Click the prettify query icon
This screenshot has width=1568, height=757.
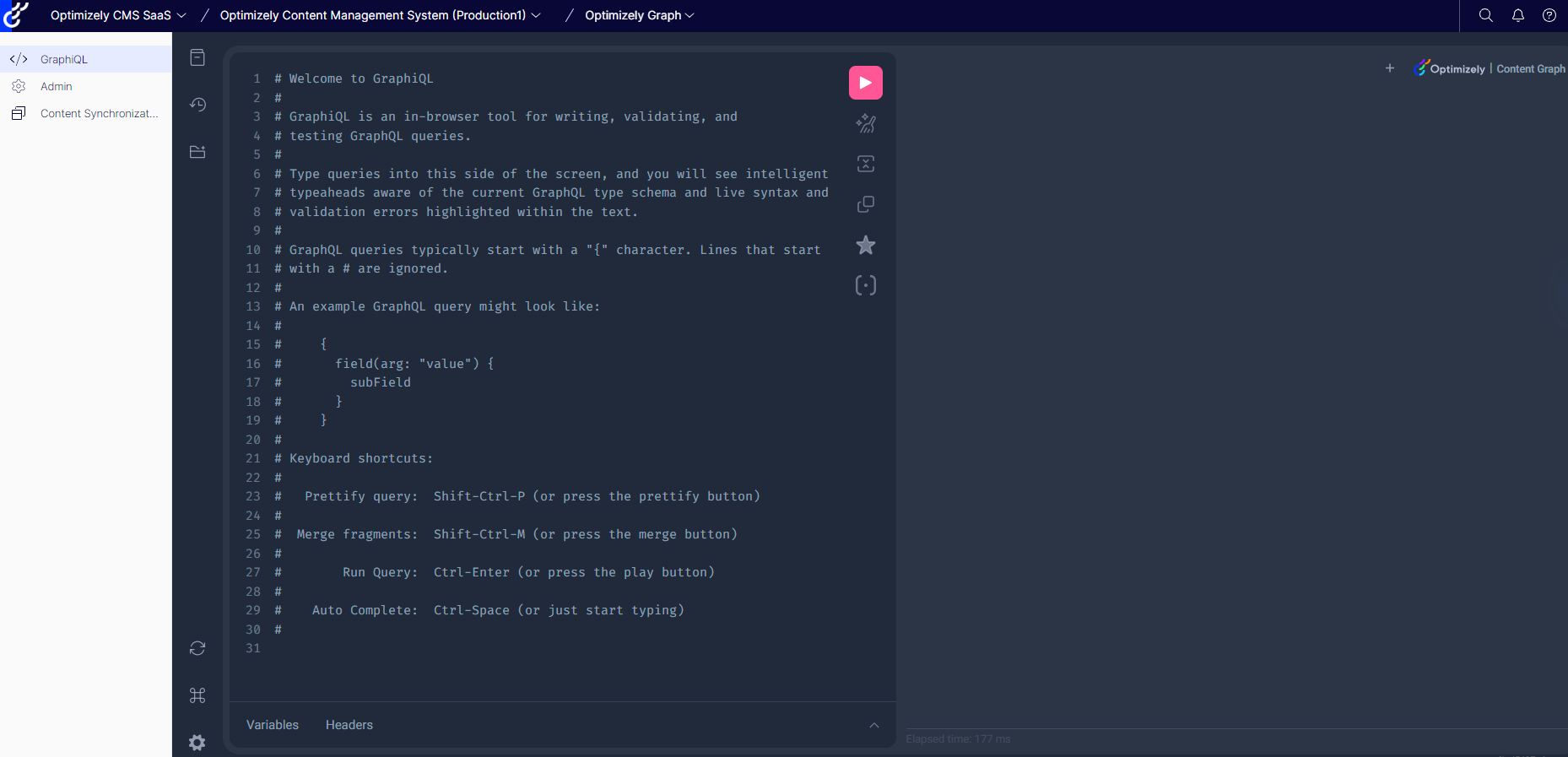(x=865, y=124)
